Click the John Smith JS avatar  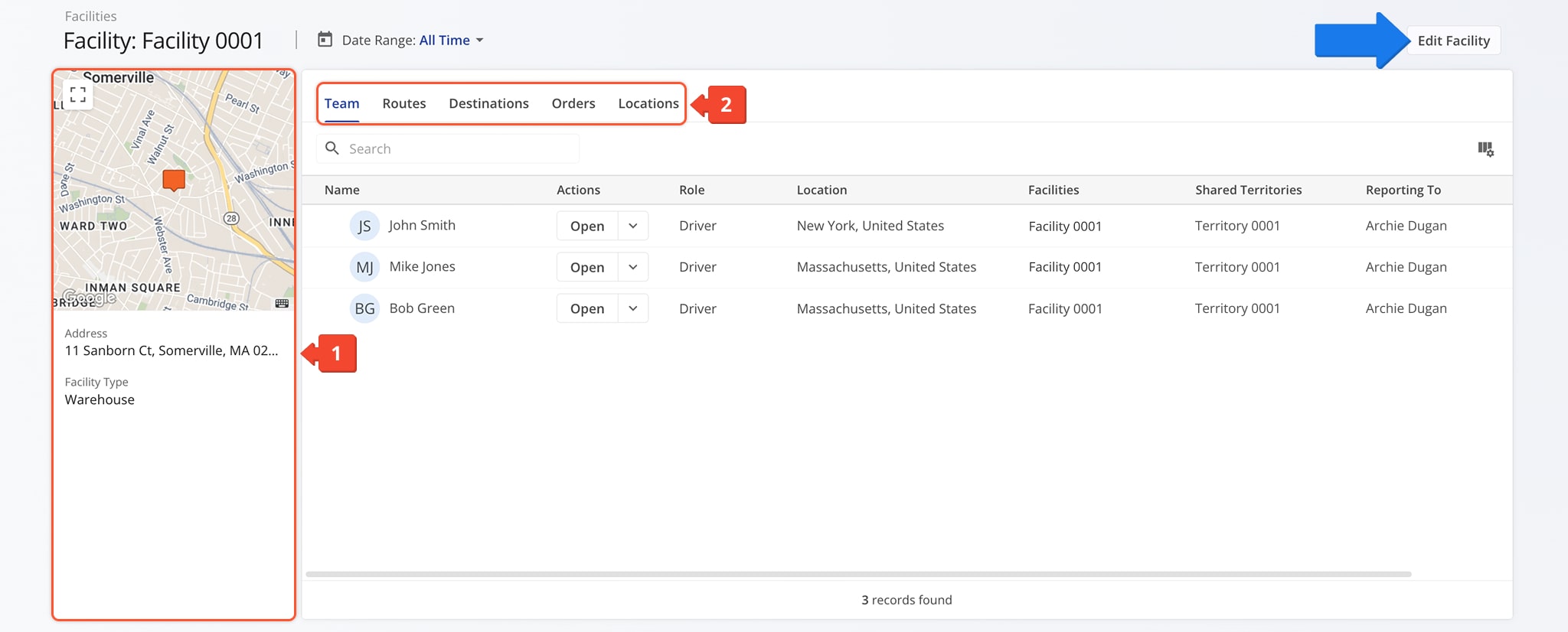pyautogui.click(x=364, y=226)
